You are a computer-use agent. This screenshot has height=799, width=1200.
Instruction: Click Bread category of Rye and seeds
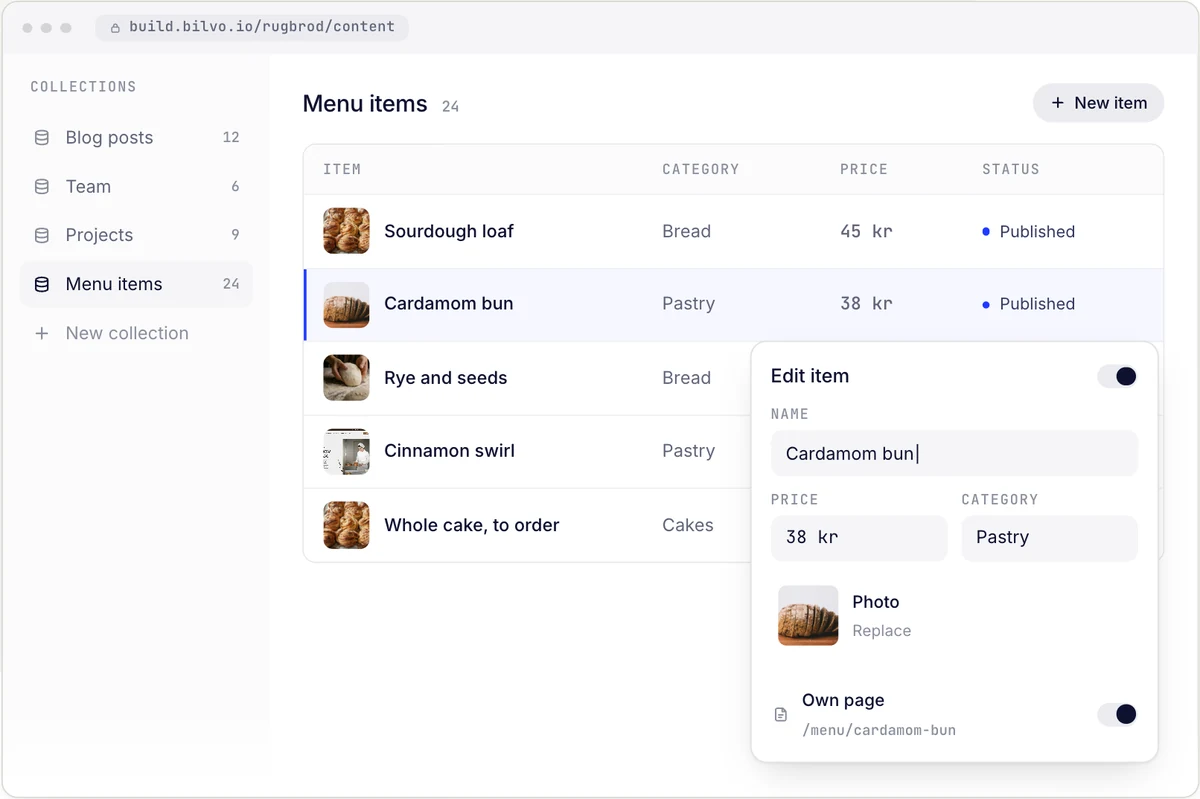click(x=687, y=378)
